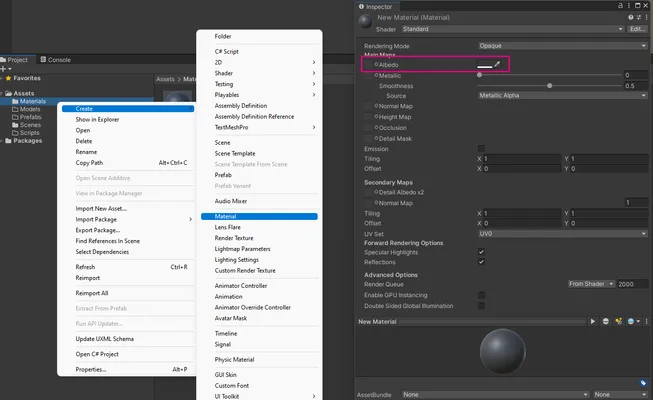This screenshot has height=400, width=653.
Task: Click the Albedo texture picker circle
Action: coord(376,64)
